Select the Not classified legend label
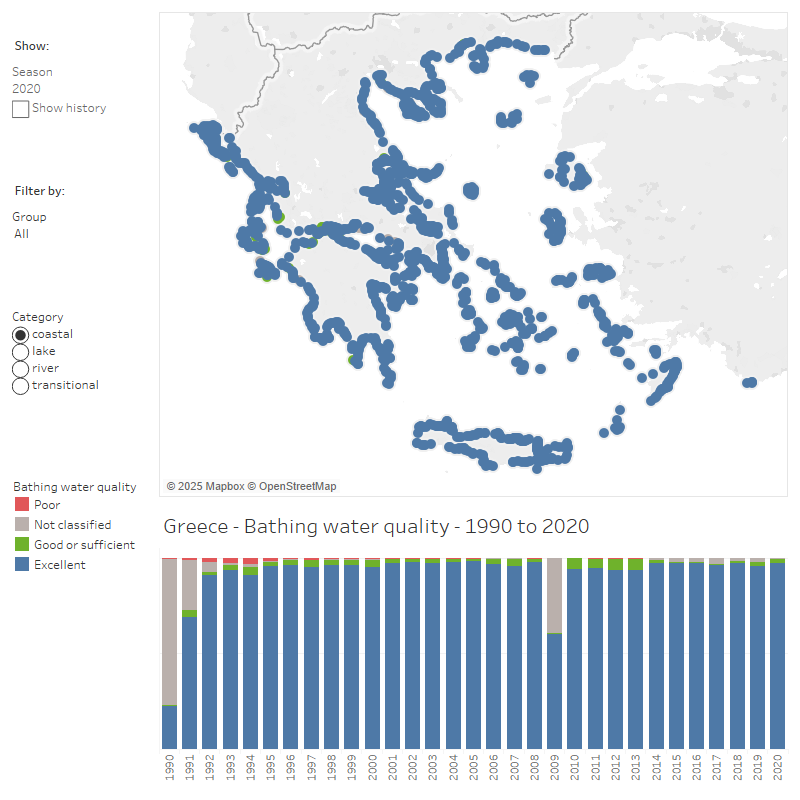800x800 pixels. coord(72,524)
